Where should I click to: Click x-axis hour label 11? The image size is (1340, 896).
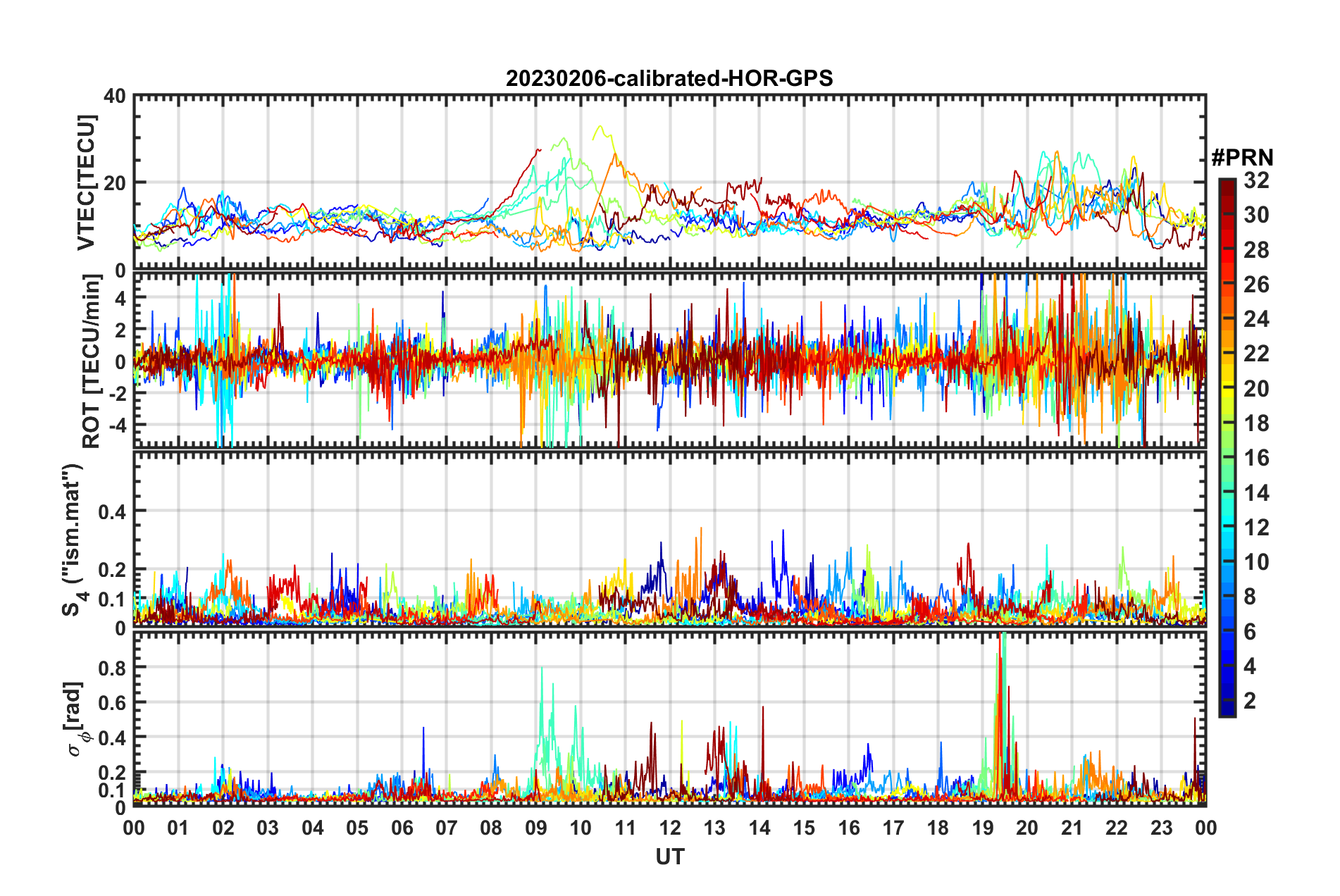625,828
